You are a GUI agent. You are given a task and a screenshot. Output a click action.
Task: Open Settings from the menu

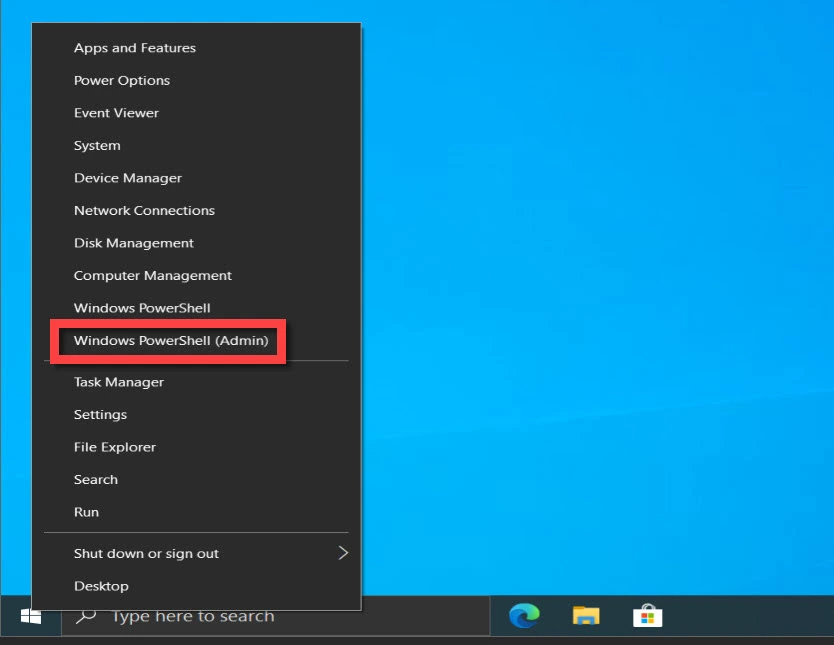click(196, 414)
